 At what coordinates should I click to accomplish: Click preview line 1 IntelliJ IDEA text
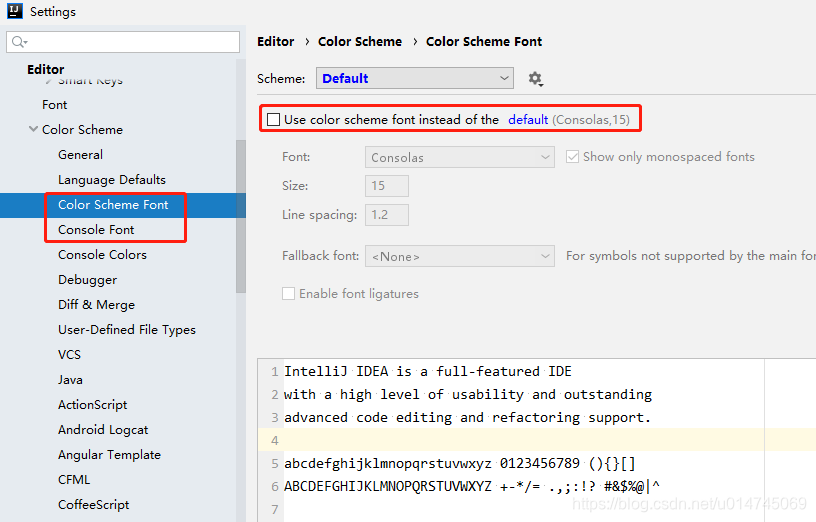click(x=428, y=372)
